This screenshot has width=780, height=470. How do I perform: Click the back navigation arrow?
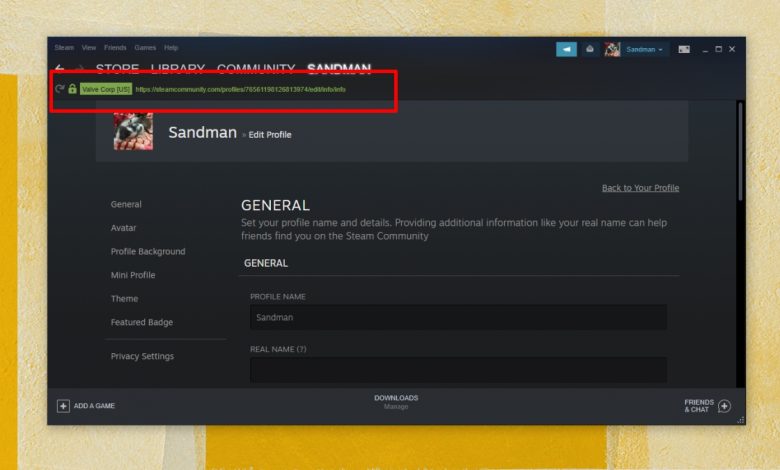tap(59, 68)
